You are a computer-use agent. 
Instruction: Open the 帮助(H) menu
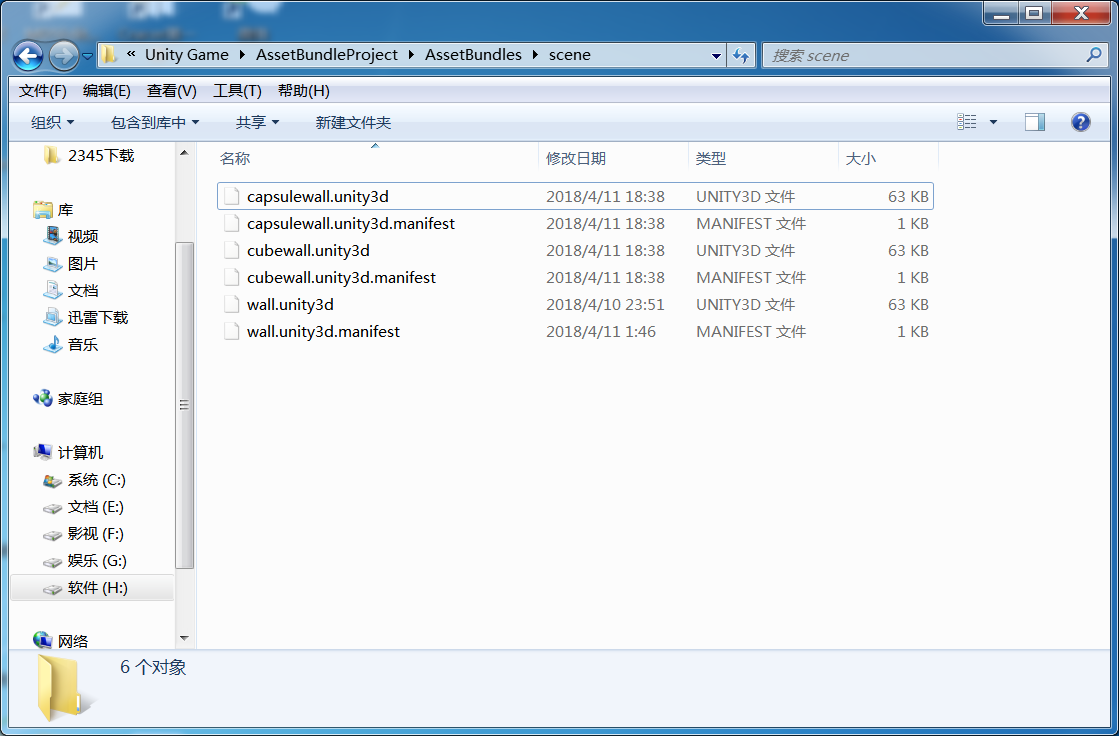(303, 91)
